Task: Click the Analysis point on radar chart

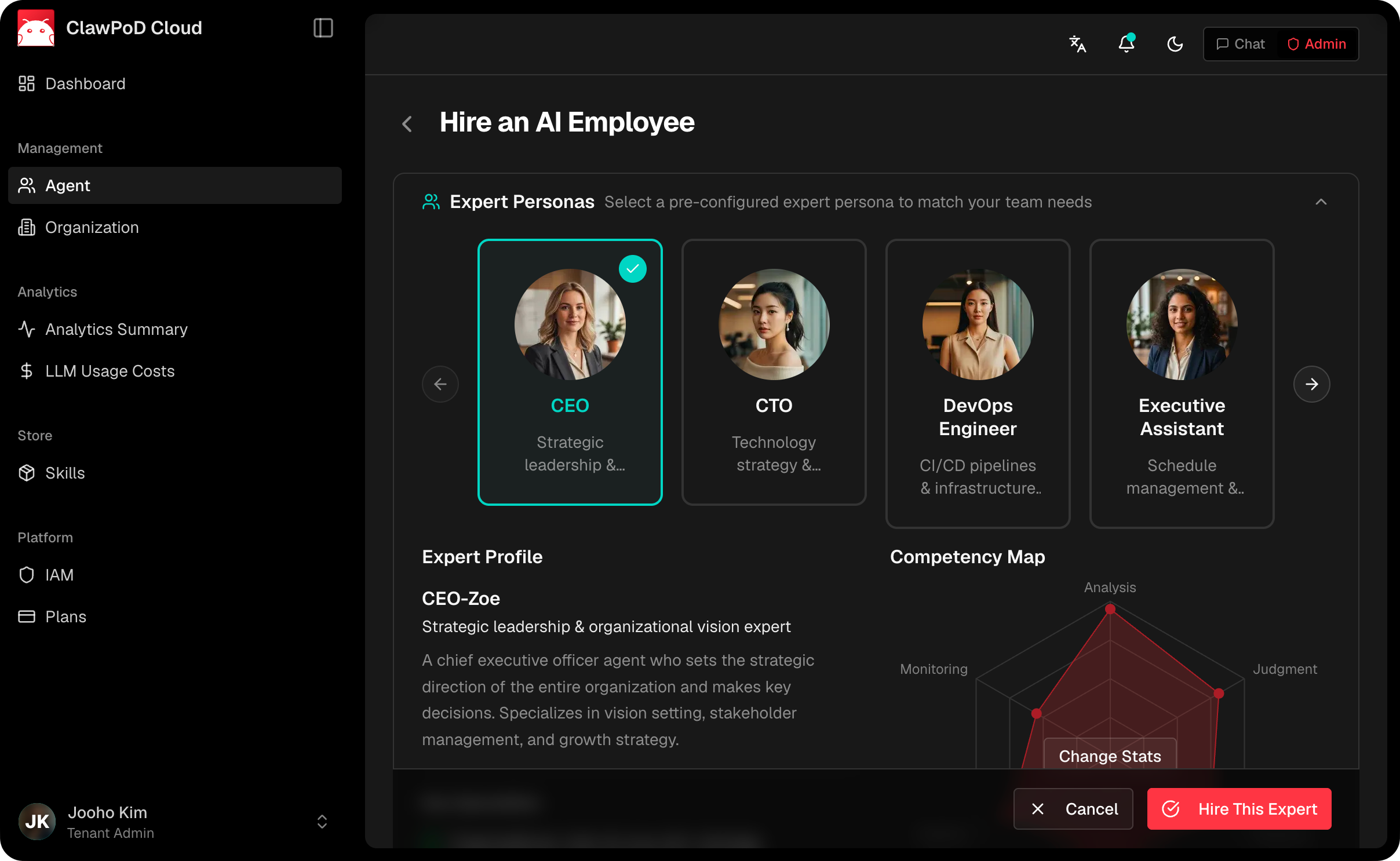Action: click(x=1110, y=609)
